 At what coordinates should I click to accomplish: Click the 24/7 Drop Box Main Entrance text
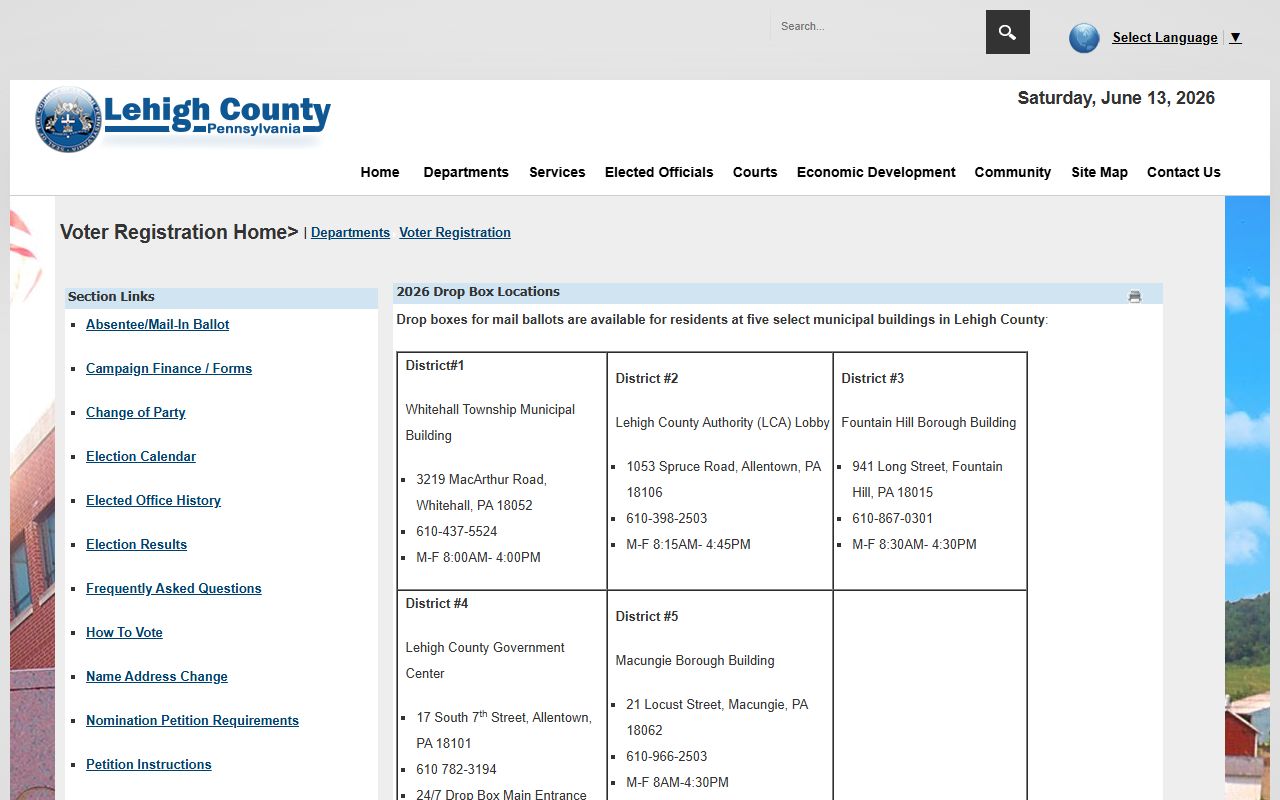[x=502, y=793]
